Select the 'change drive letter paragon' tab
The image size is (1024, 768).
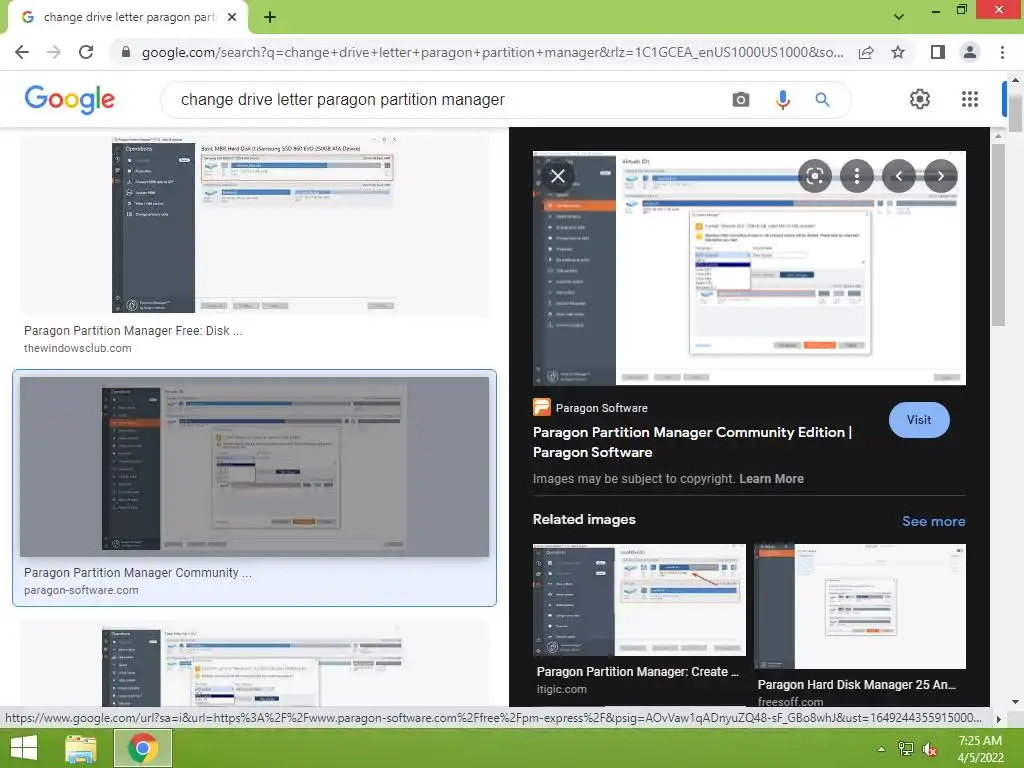tap(127, 17)
